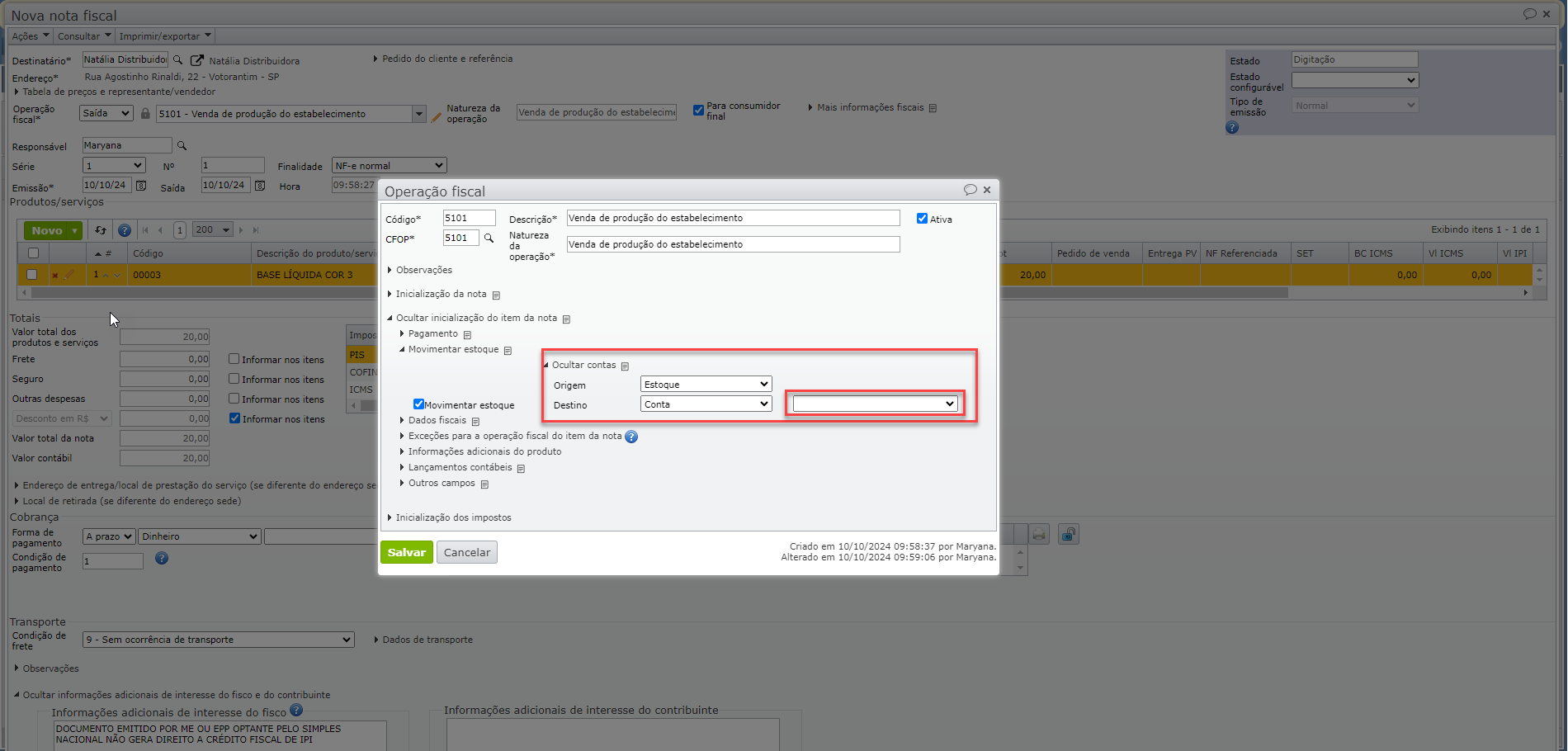Open the Consultar menu

[x=84, y=36]
